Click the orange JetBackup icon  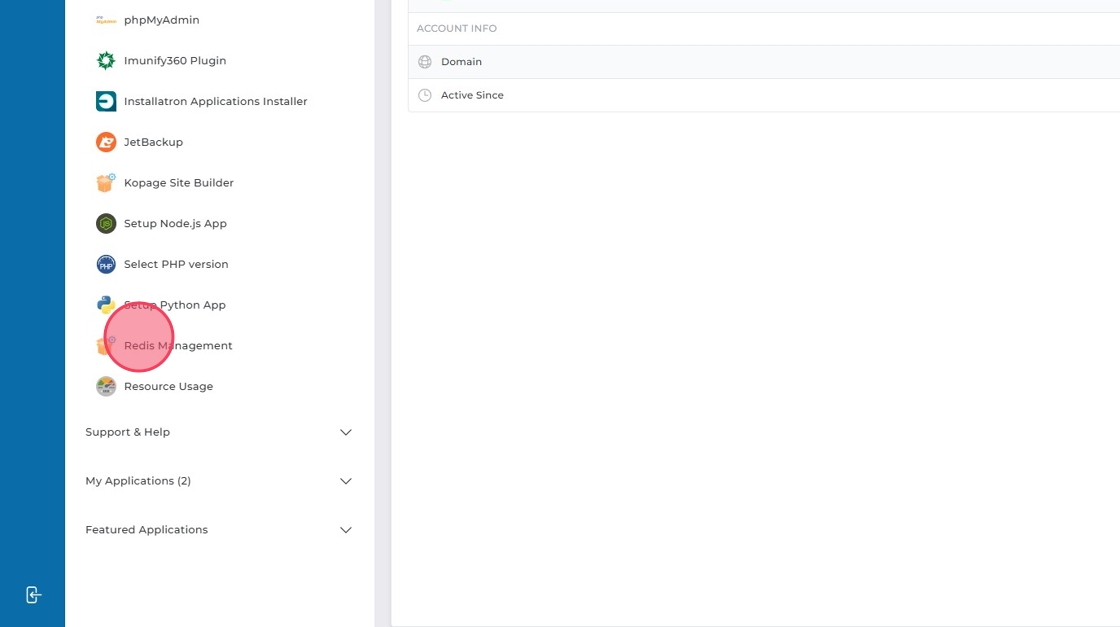(x=106, y=142)
